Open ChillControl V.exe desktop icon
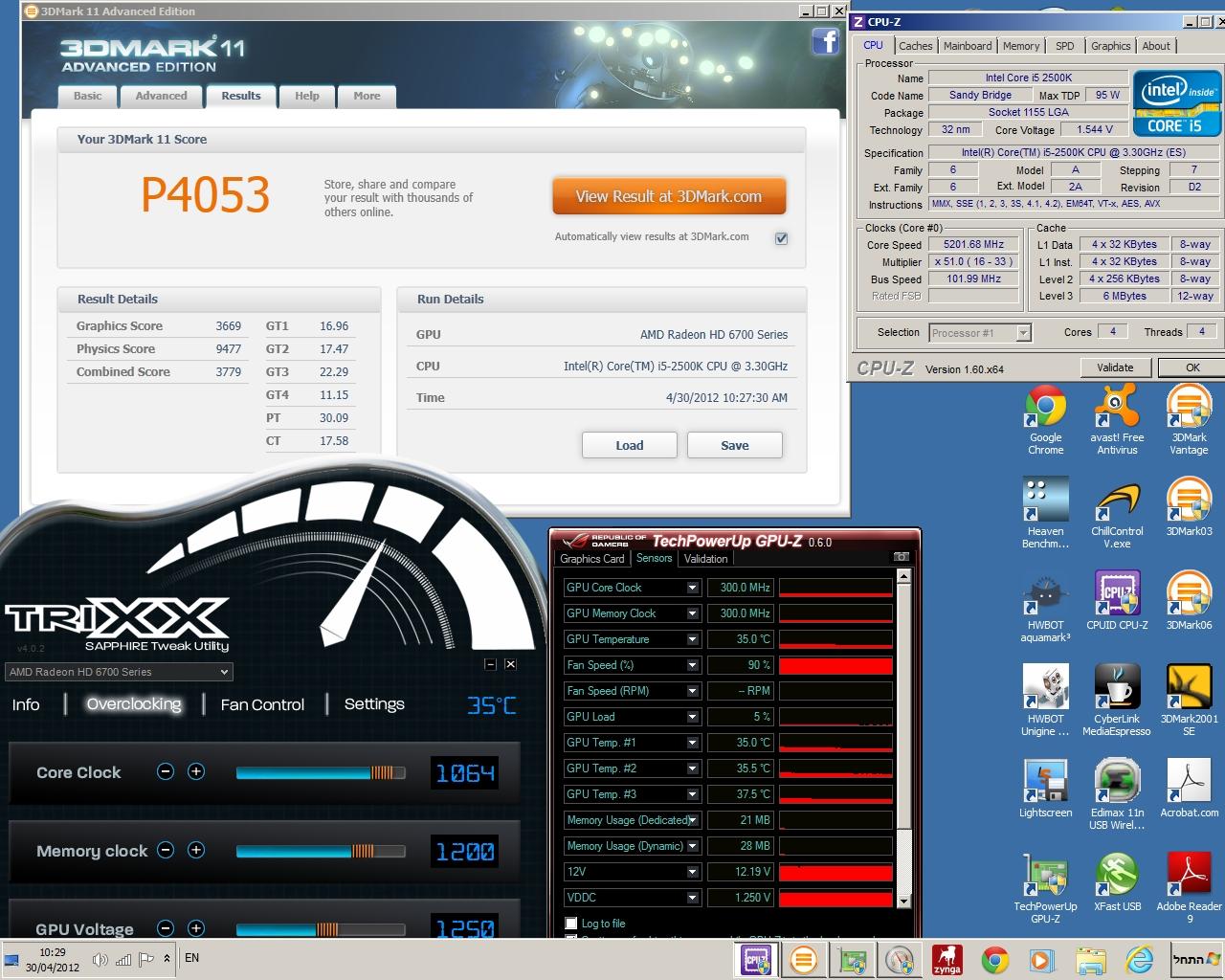1225x980 pixels. (1117, 514)
